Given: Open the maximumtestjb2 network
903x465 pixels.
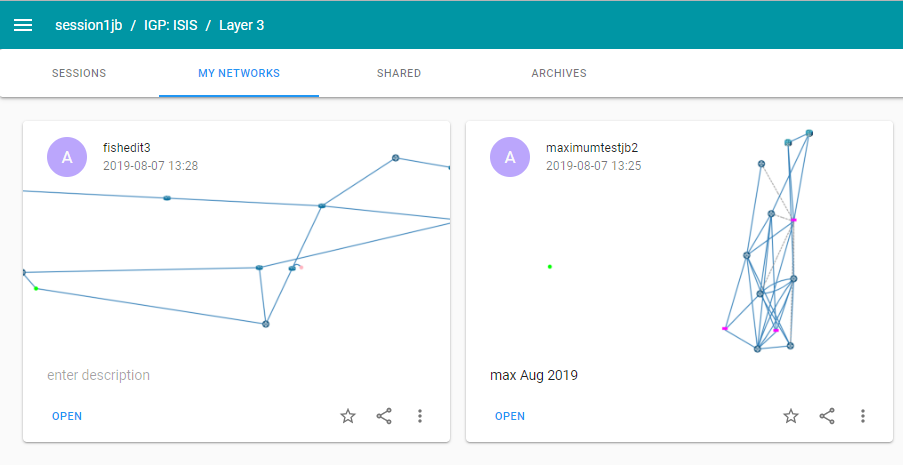Looking at the screenshot, I should click(510, 416).
